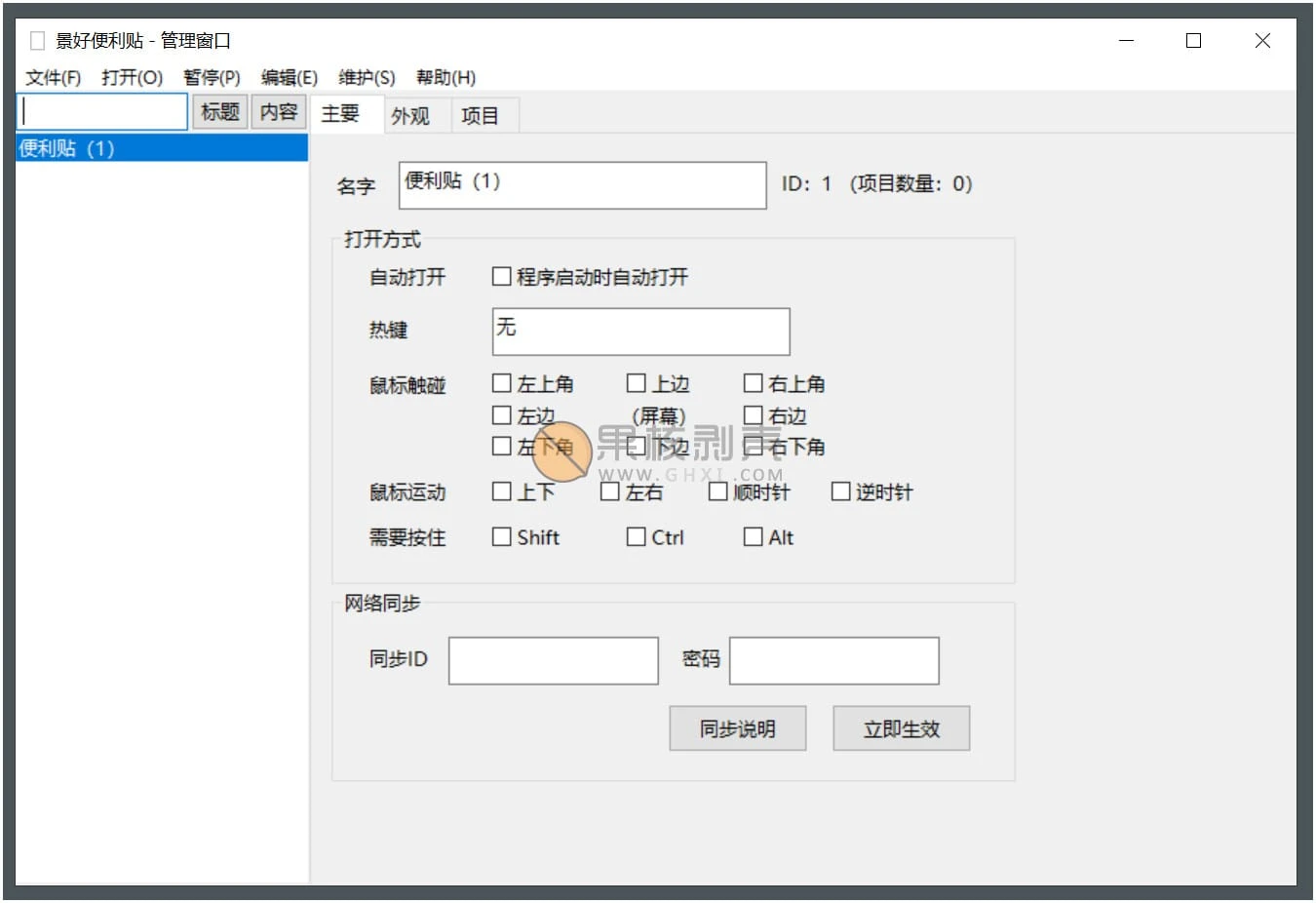The image size is (1316, 903).
Task: Switch to the 外观 tab
Action: tap(410, 116)
